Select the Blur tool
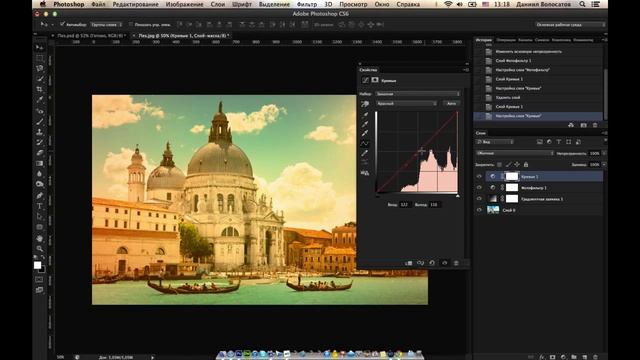640x360 pixels. 40,174
